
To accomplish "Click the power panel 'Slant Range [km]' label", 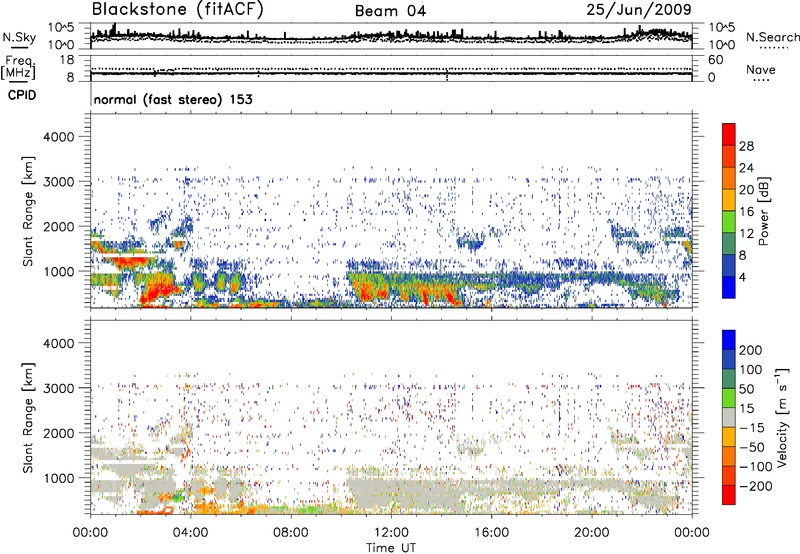I will tap(28, 211).
